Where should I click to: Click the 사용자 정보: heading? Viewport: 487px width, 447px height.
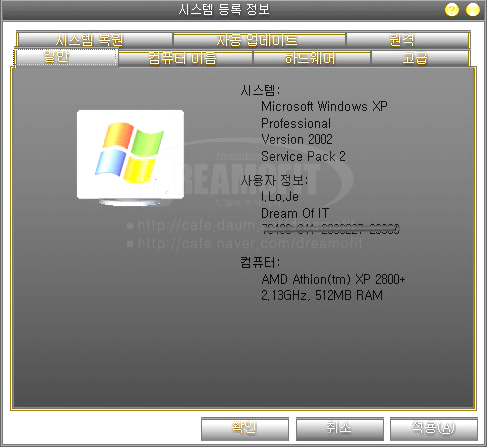(274, 180)
